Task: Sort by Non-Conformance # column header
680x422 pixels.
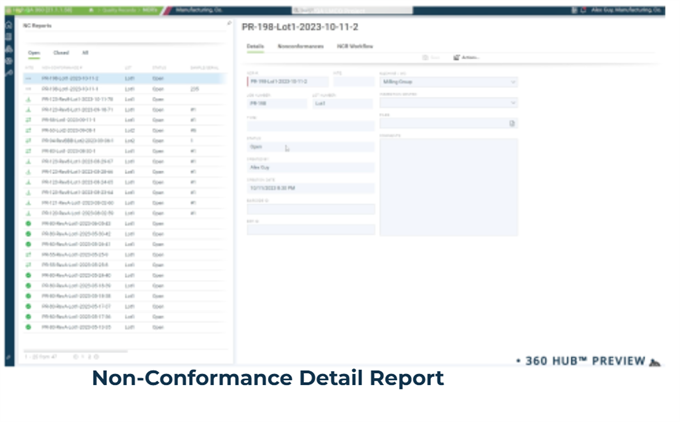Action: tap(62, 68)
